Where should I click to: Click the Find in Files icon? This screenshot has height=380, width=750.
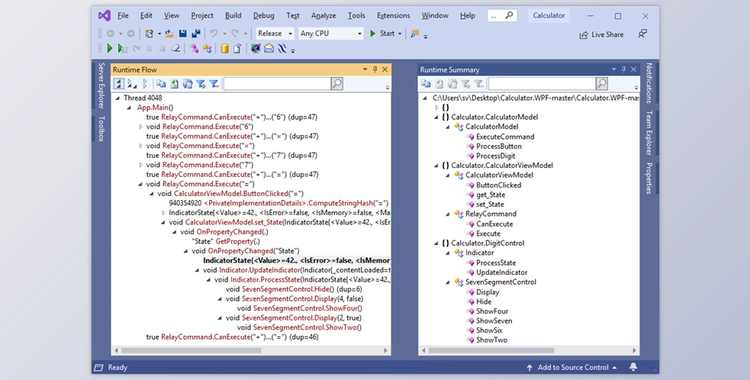pos(415,34)
